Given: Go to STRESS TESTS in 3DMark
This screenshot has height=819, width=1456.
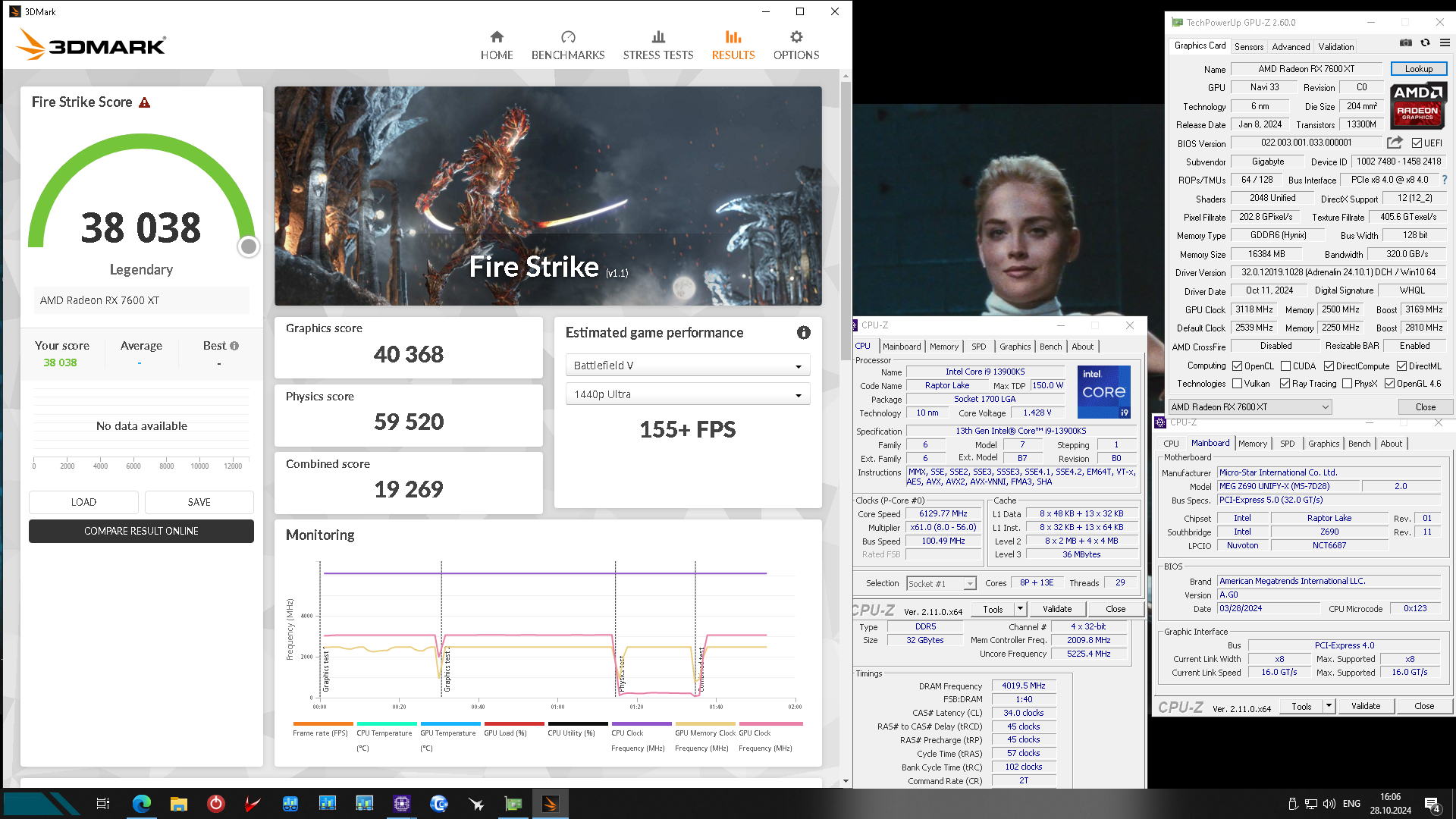Looking at the screenshot, I should pos(658,45).
